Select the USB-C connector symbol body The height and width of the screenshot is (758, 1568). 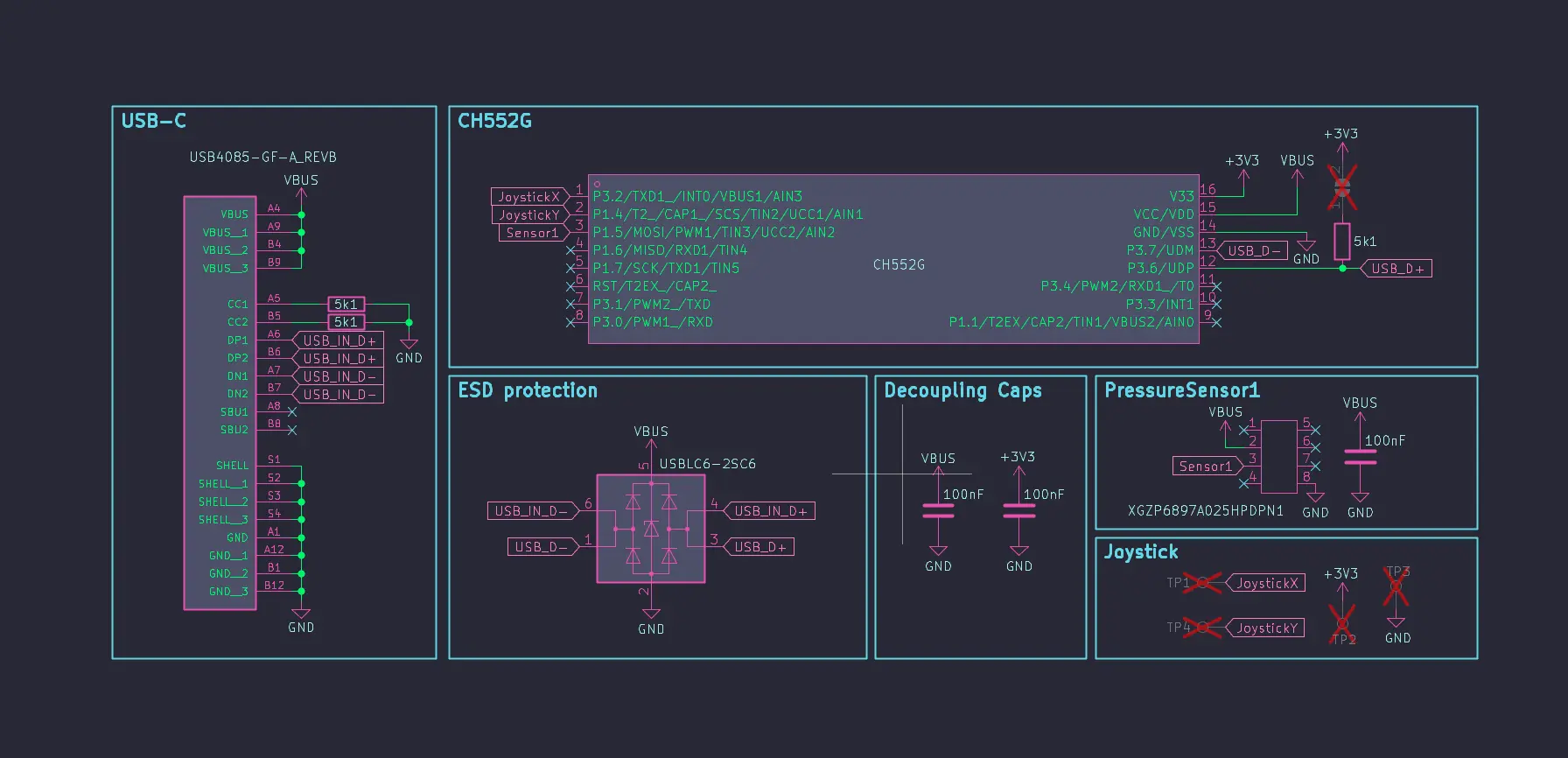tap(220, 403)
